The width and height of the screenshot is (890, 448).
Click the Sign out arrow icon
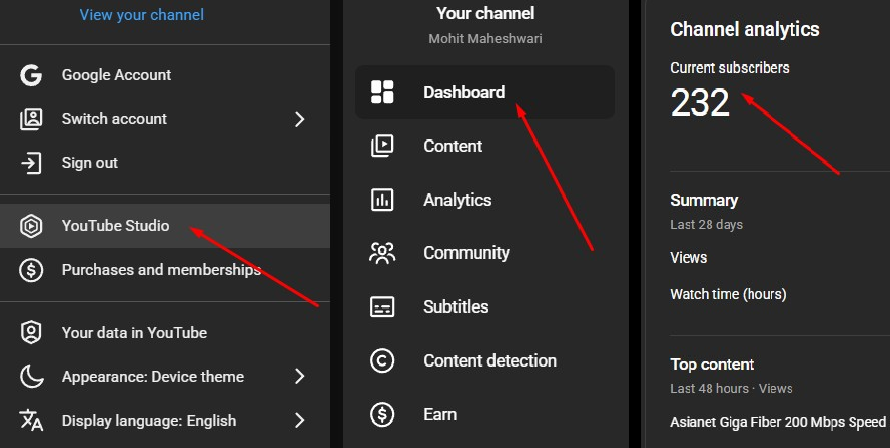tap(31, 163)
